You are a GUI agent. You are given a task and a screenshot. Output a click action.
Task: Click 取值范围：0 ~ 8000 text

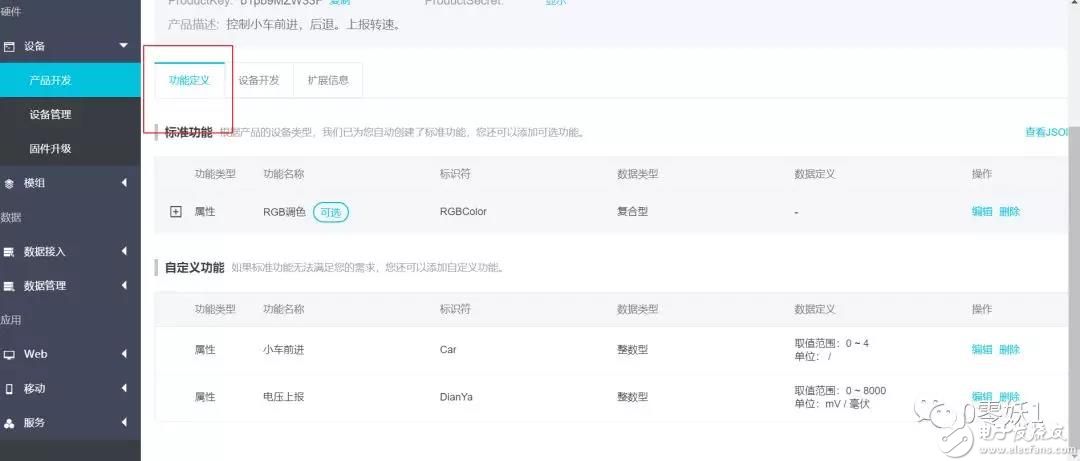point(840,391)
